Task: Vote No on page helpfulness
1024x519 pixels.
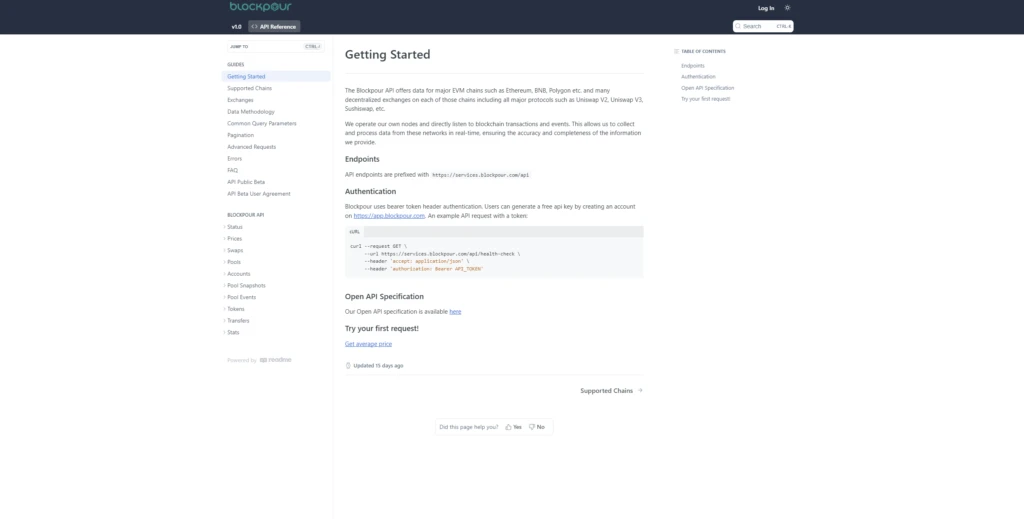Action: click(x=536, y=427)
